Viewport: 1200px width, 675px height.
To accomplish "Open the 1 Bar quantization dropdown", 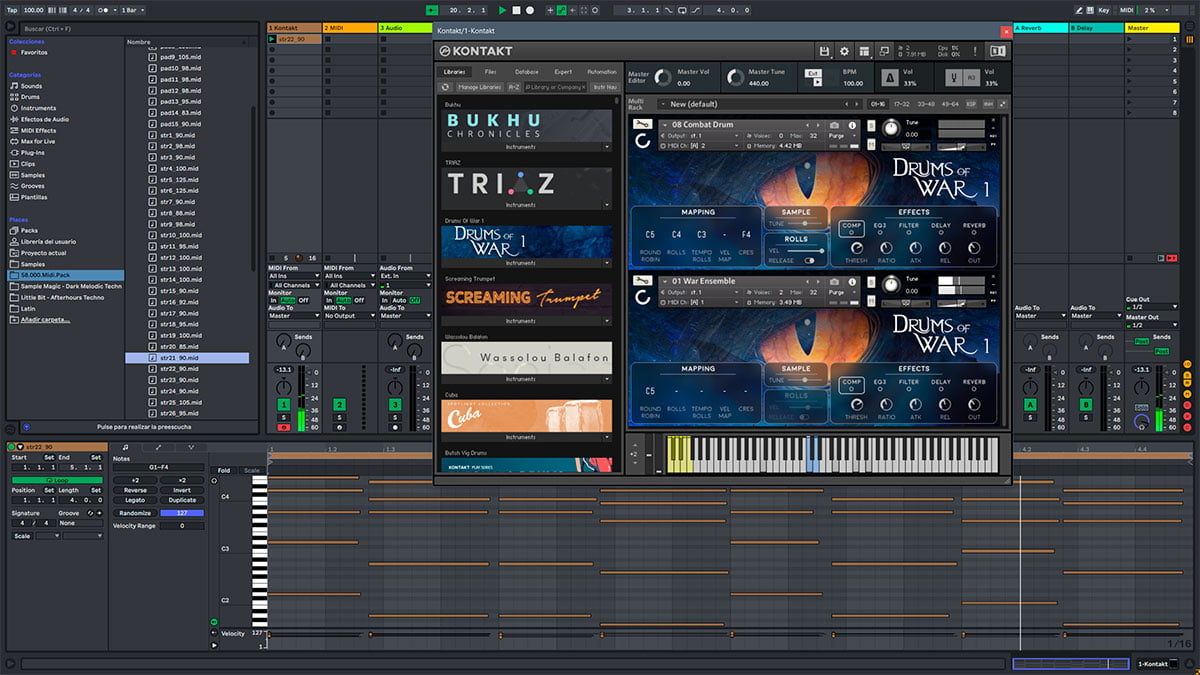I will pos(133,10).
